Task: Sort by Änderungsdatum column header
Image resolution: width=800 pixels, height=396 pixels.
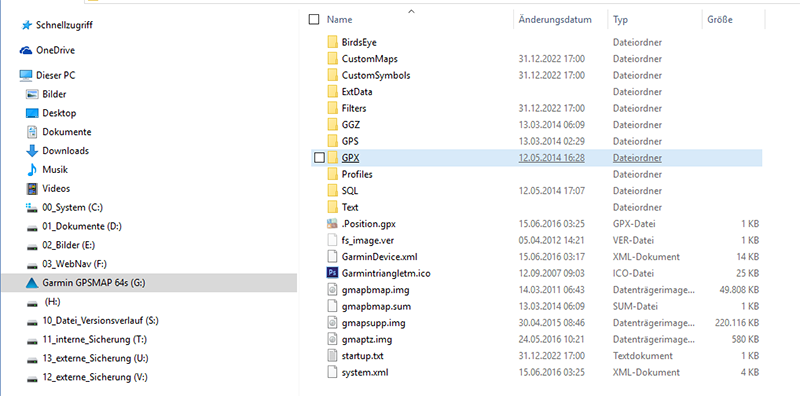Action: tap(555, 20)
